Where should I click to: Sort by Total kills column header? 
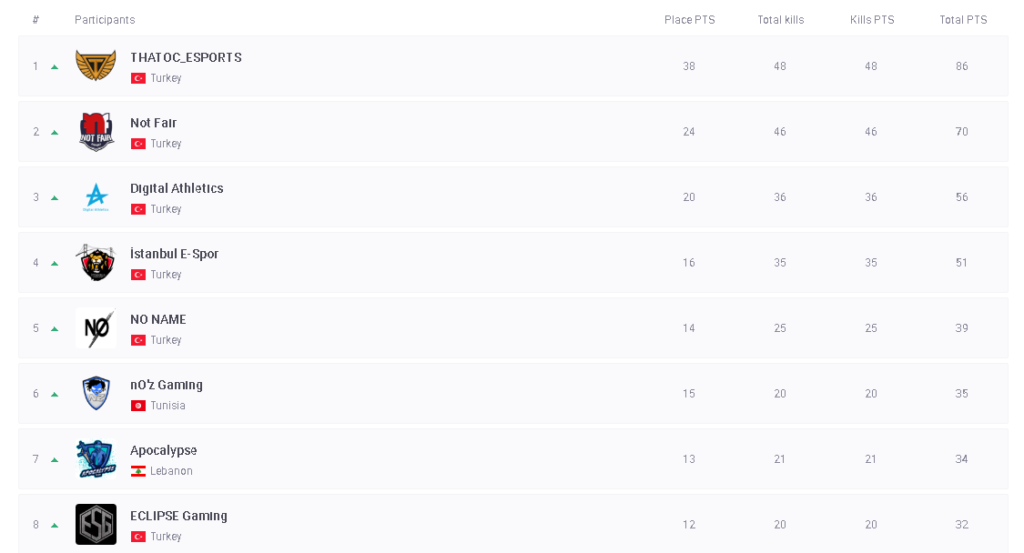coord(780,20)
